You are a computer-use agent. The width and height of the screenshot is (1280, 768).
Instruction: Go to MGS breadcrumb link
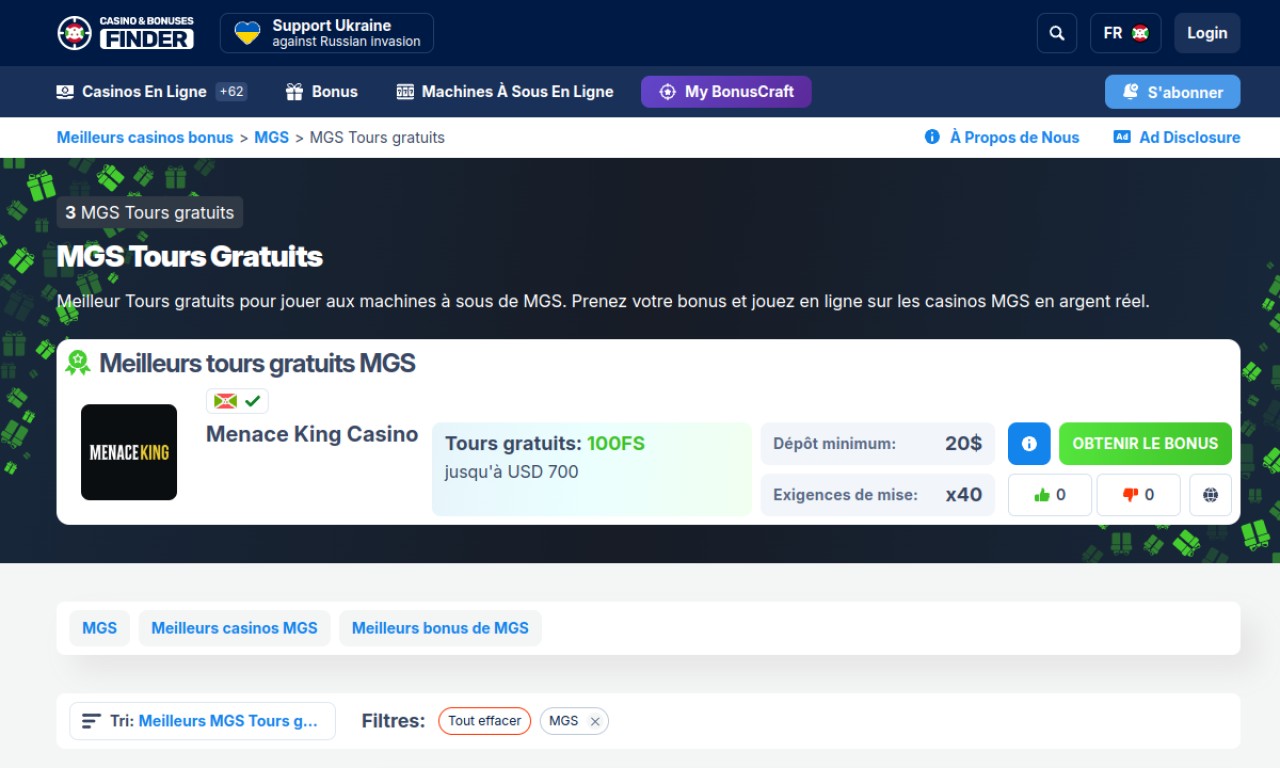(272, 137)
